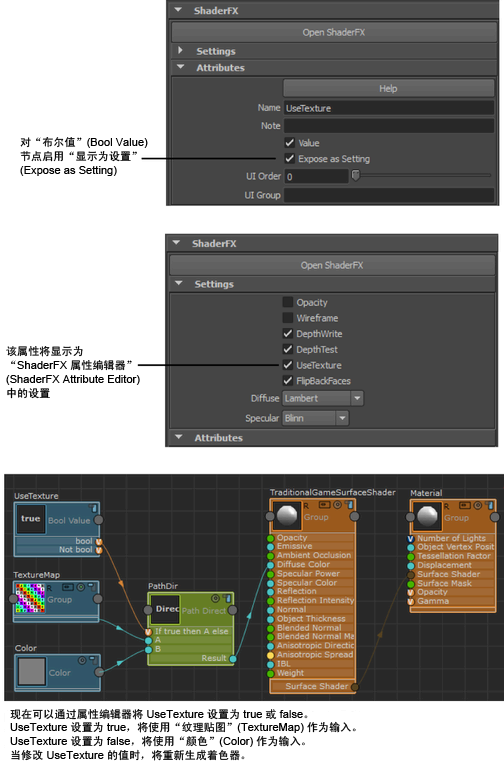Viewport: 504px width, 773px height.
Task: Click the Diffuse Color input port
Action: click(270, 564)
